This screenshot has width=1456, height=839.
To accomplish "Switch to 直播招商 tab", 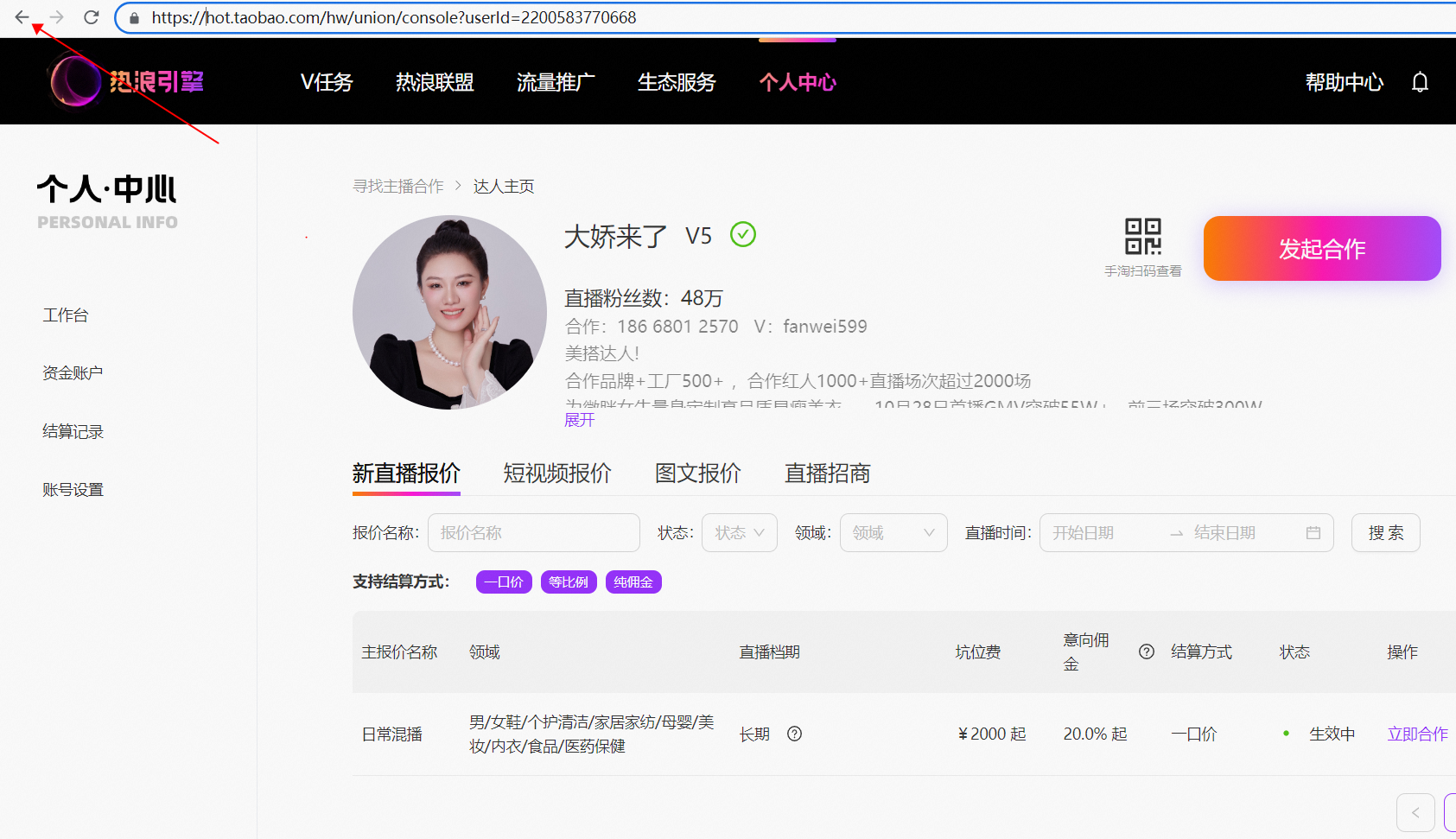I will [828, 473].
